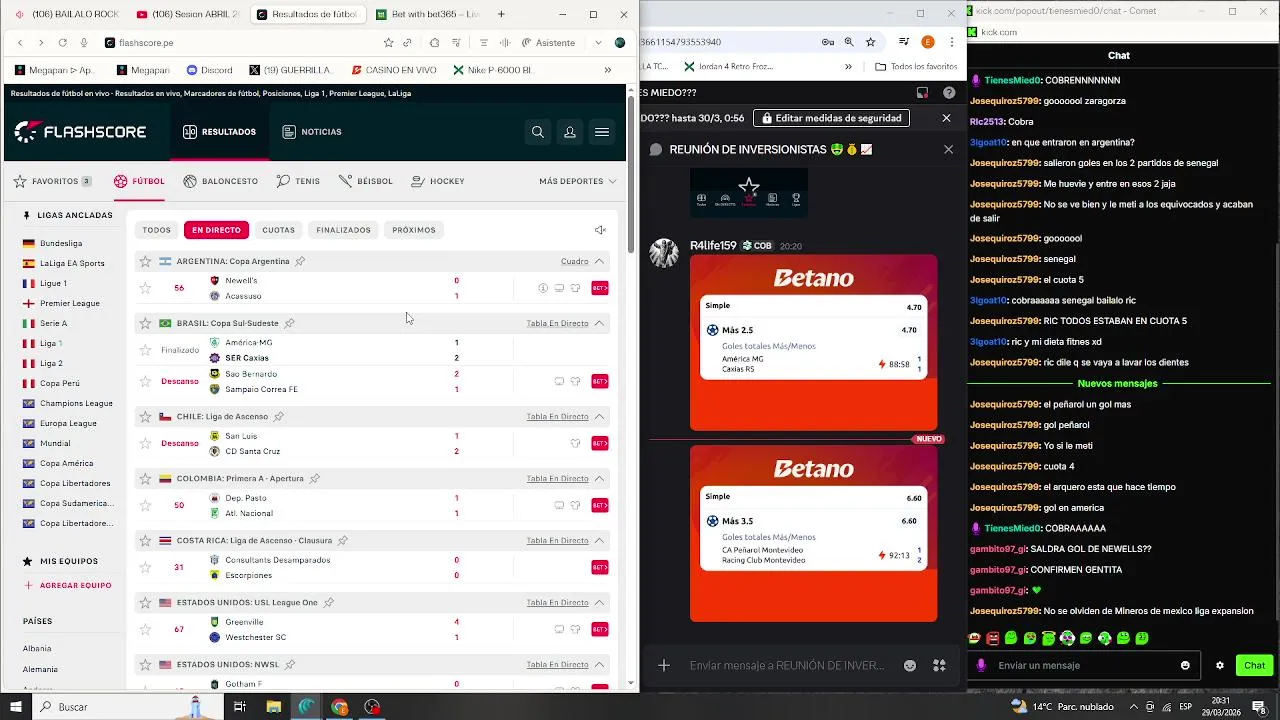Image resolution: width=1280 pixels, height=720 pixels.
Task: Click Bet365 badge on Newell's match row
Action: 600,288
